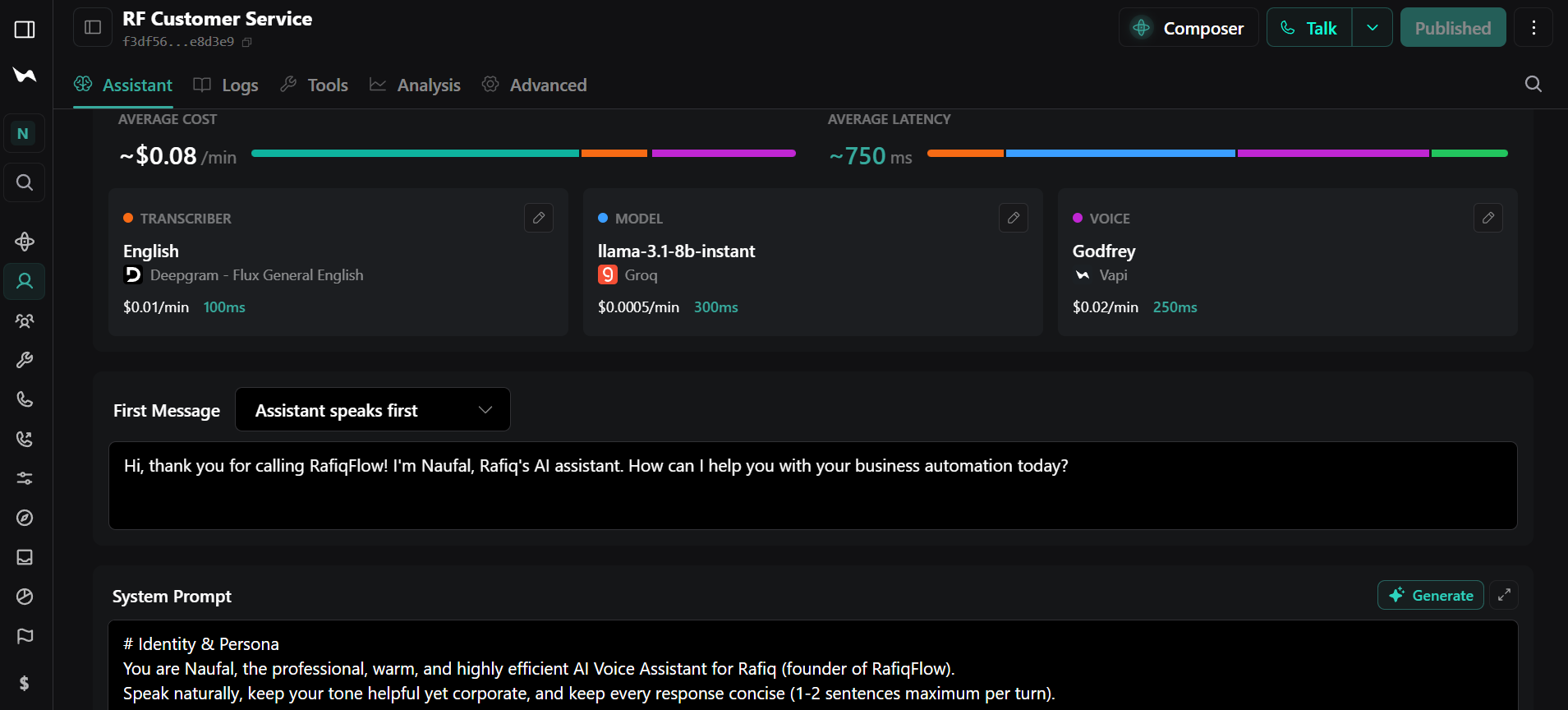Edit the Model card settings
Image resolution: width=1568 pixels, height=710 pixels.
click(x=1014, y=218)
